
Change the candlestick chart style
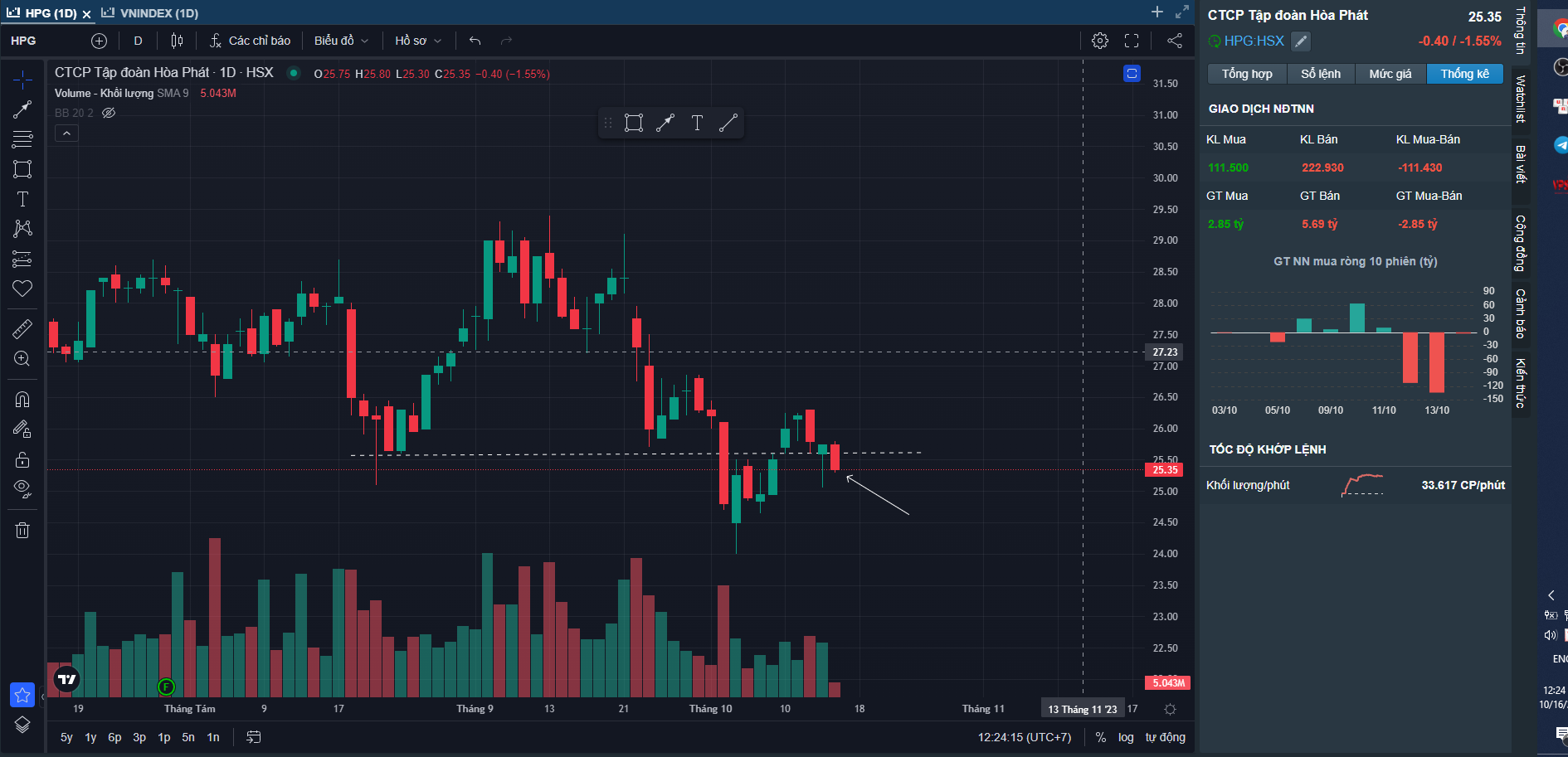click(177, 41)
